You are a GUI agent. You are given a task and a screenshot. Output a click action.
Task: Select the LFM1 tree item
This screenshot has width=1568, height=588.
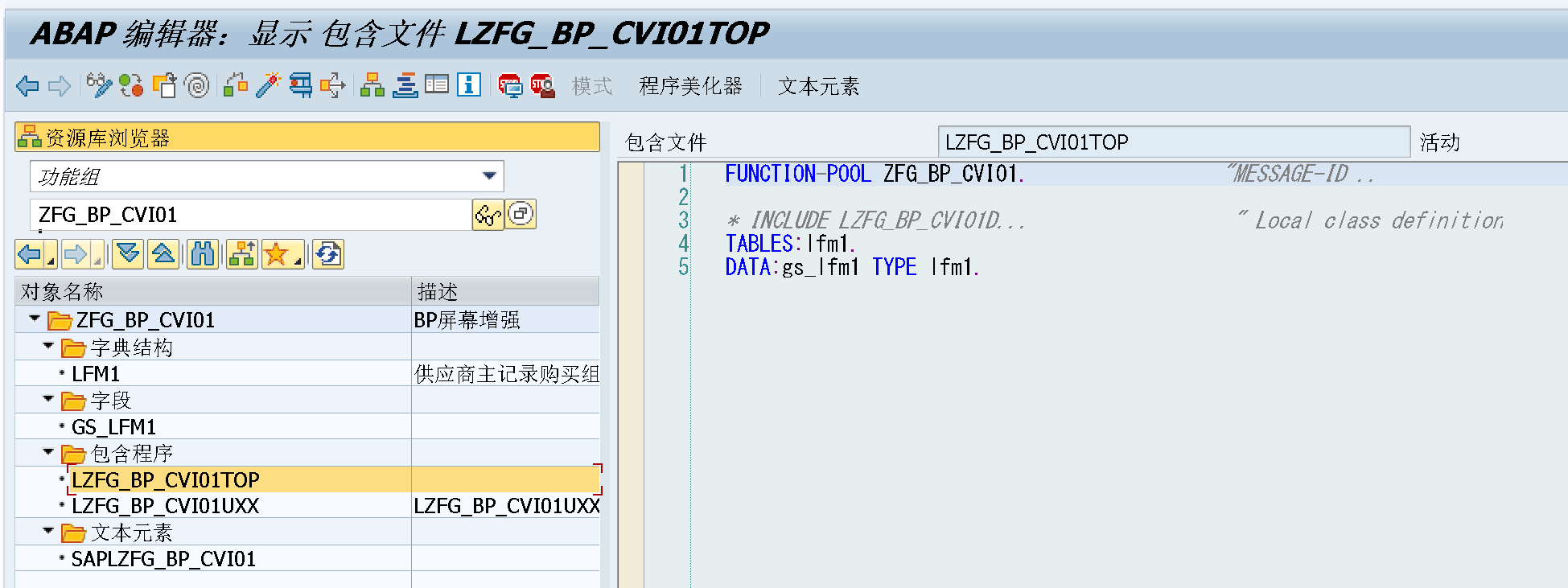[x=96, y=374]
